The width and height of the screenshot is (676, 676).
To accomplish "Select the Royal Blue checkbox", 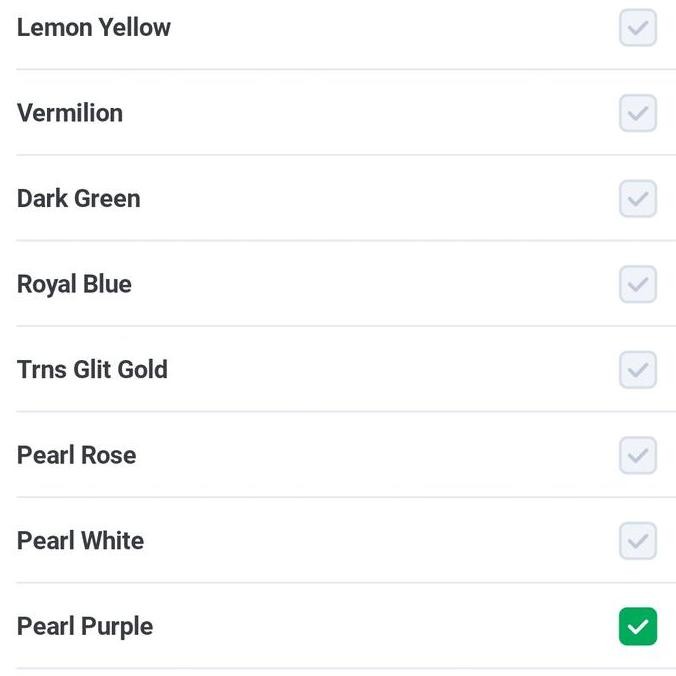I will (x=638, y=284).
